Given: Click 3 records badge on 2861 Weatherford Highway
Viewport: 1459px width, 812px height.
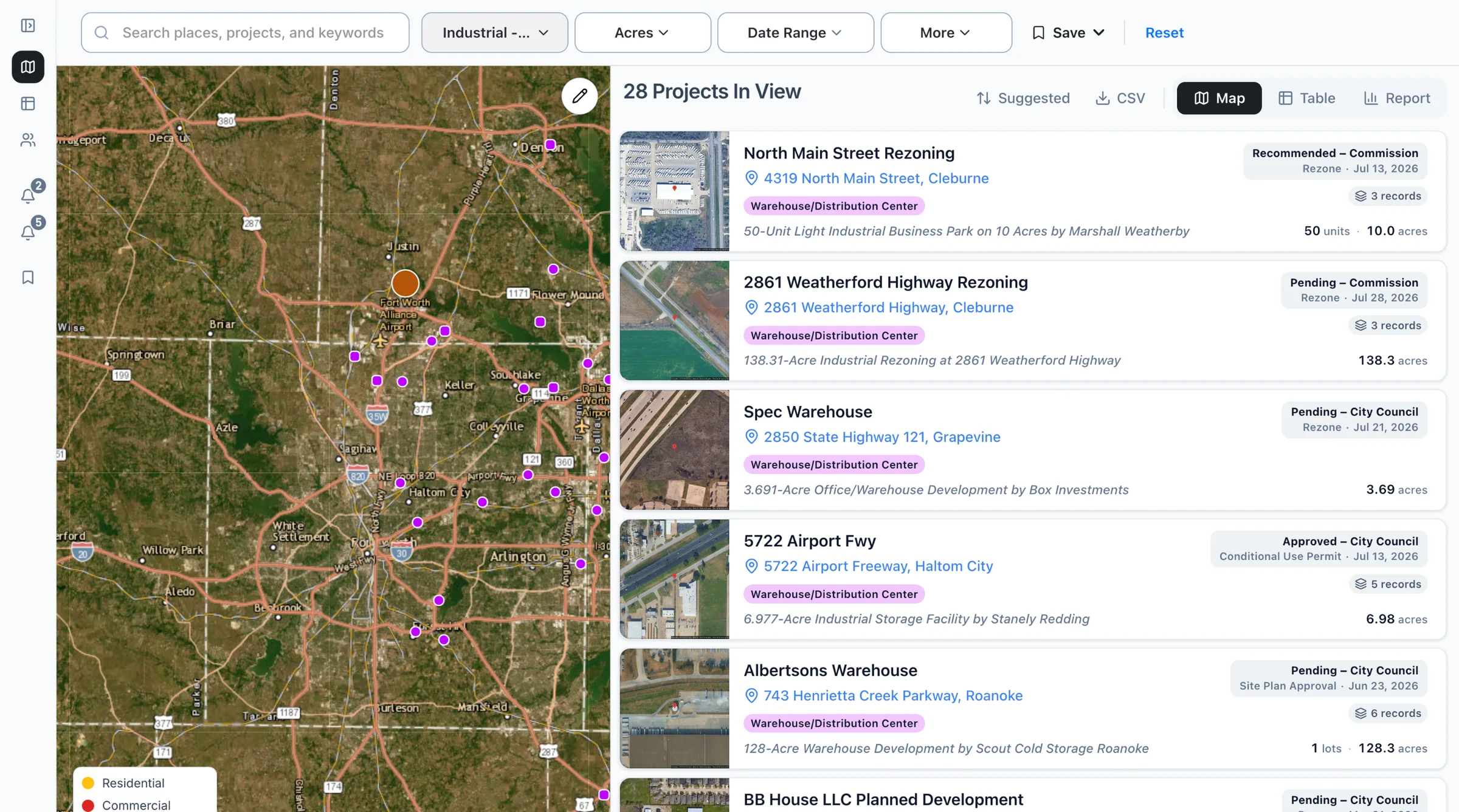Looking at the screenshot, I should click(1387, 325).
